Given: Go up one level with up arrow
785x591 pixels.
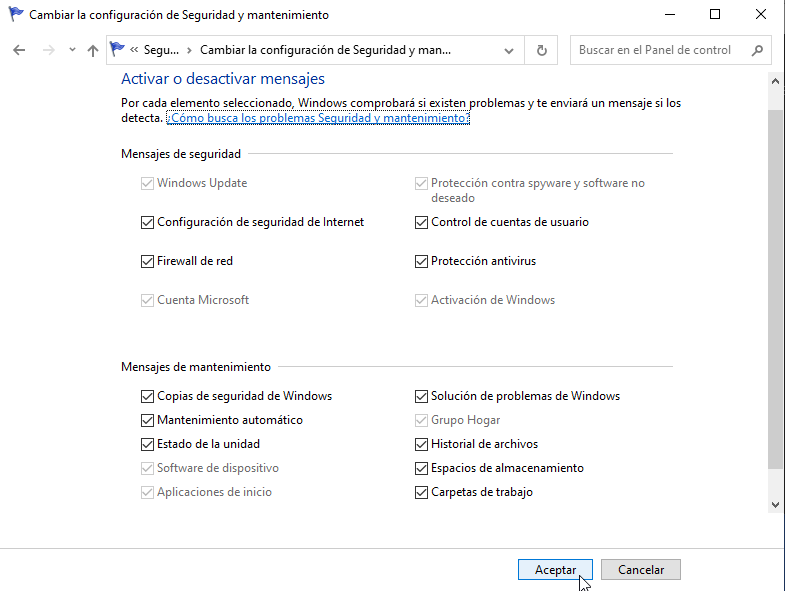Looking at the screenshot, I should pyautogui.click(x=93, y=50).
